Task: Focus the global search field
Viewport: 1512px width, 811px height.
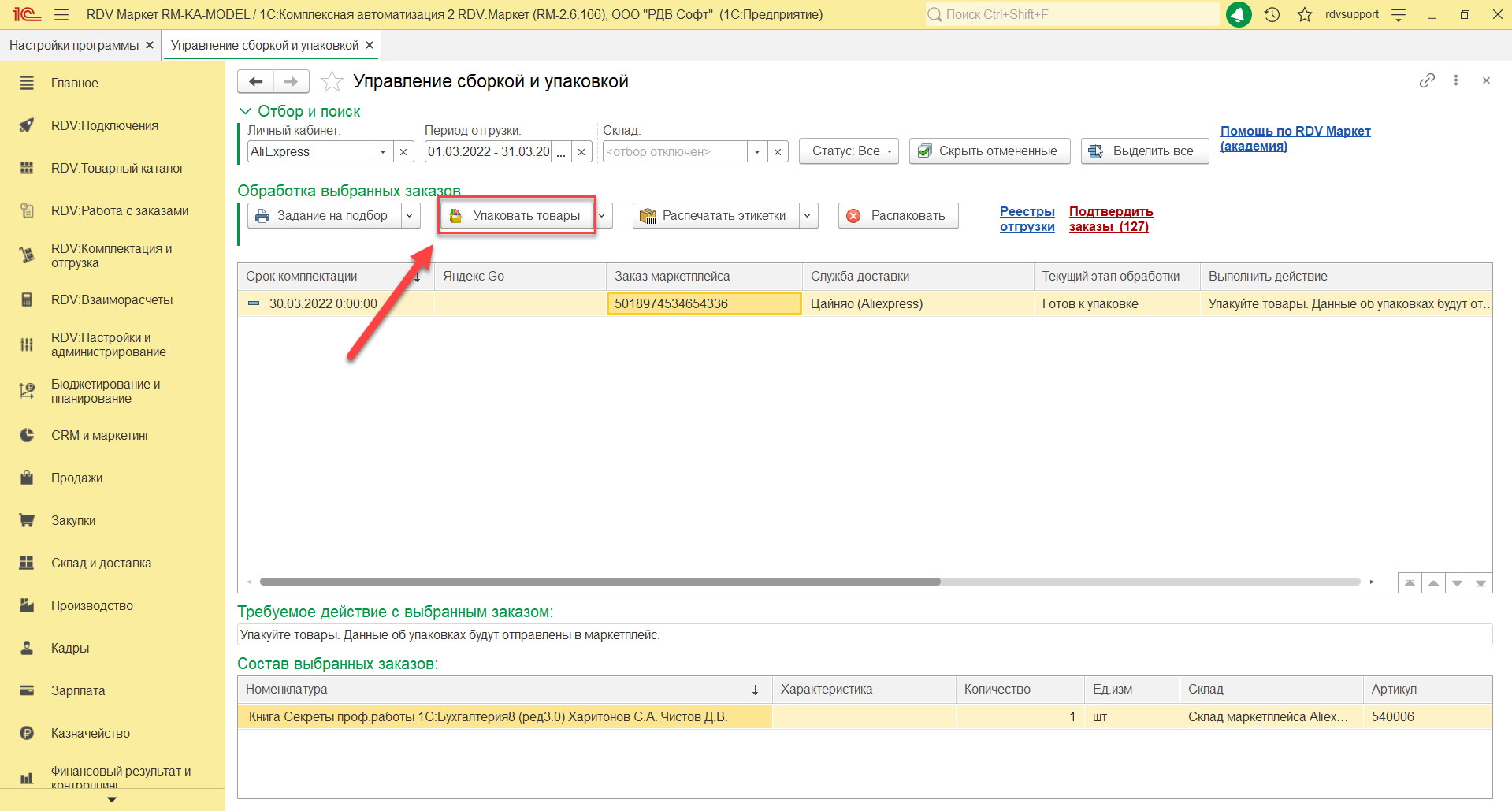Action: pyautogui.click(x=1072, y=14)
